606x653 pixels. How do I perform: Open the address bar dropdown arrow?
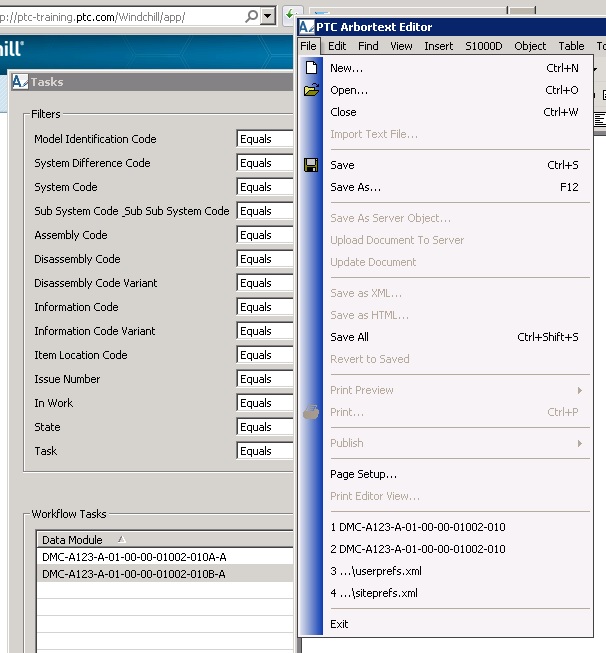267,17
